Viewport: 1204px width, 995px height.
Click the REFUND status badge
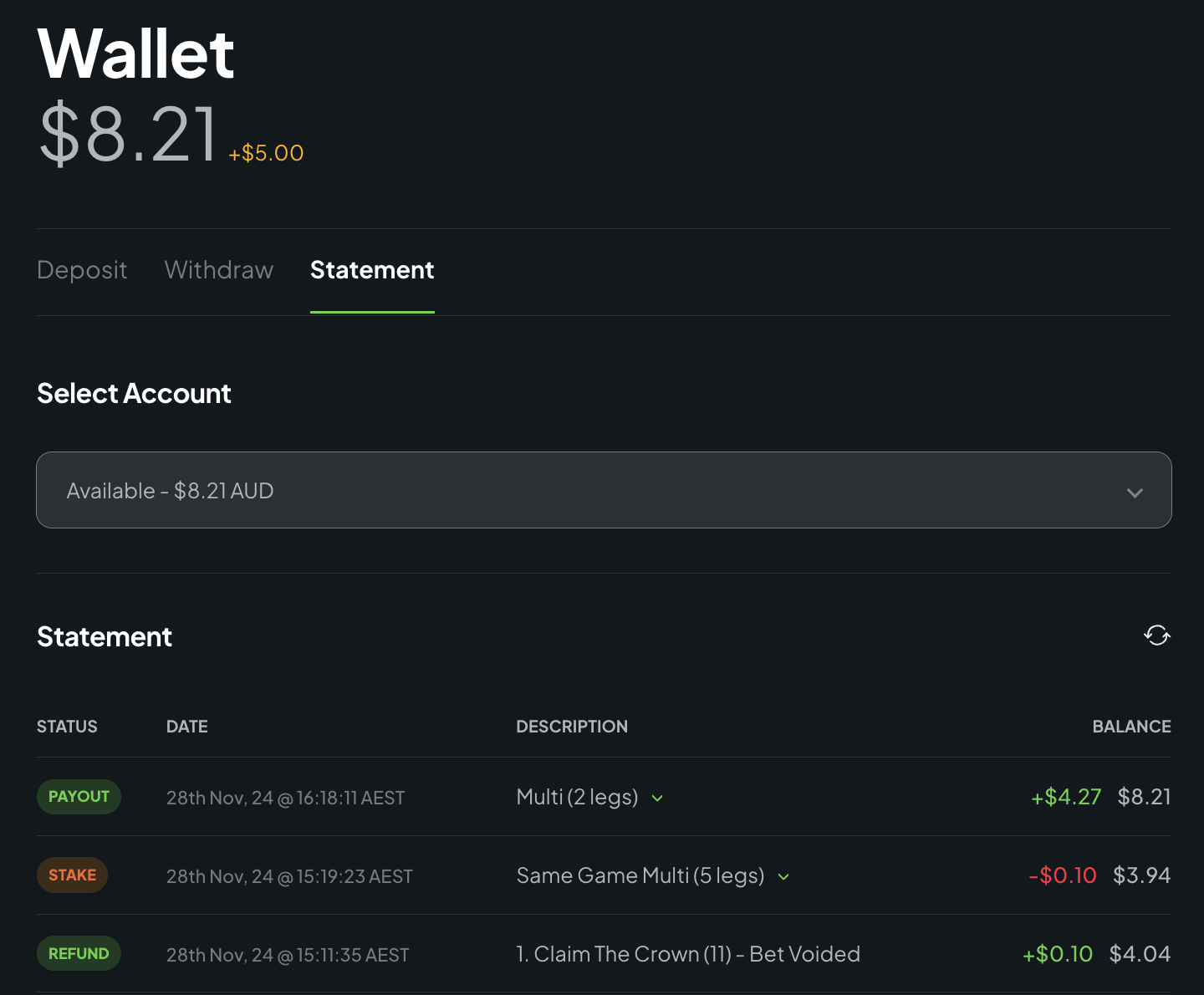tap(79, 954)
